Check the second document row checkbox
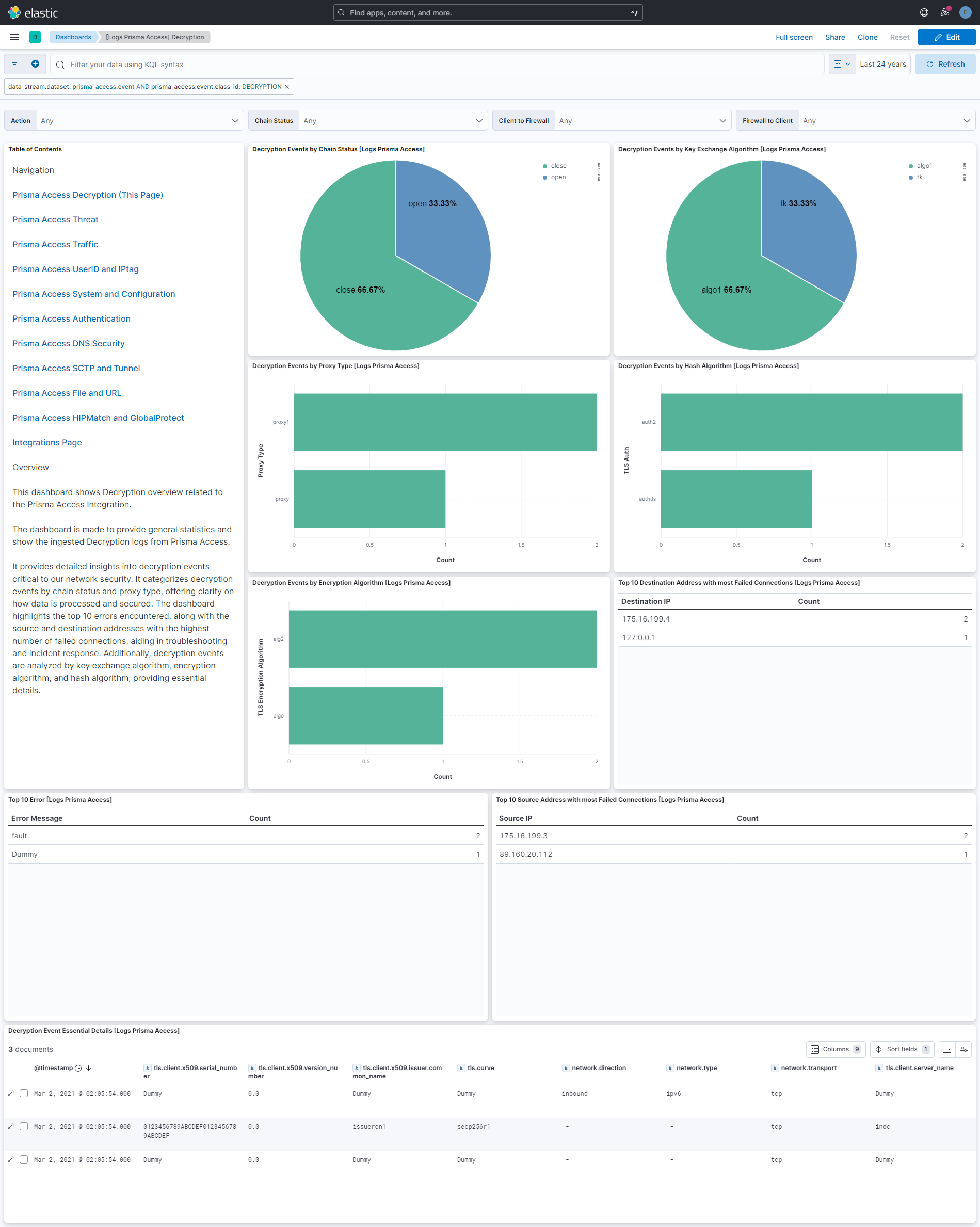 click(x=24, y=1126)
